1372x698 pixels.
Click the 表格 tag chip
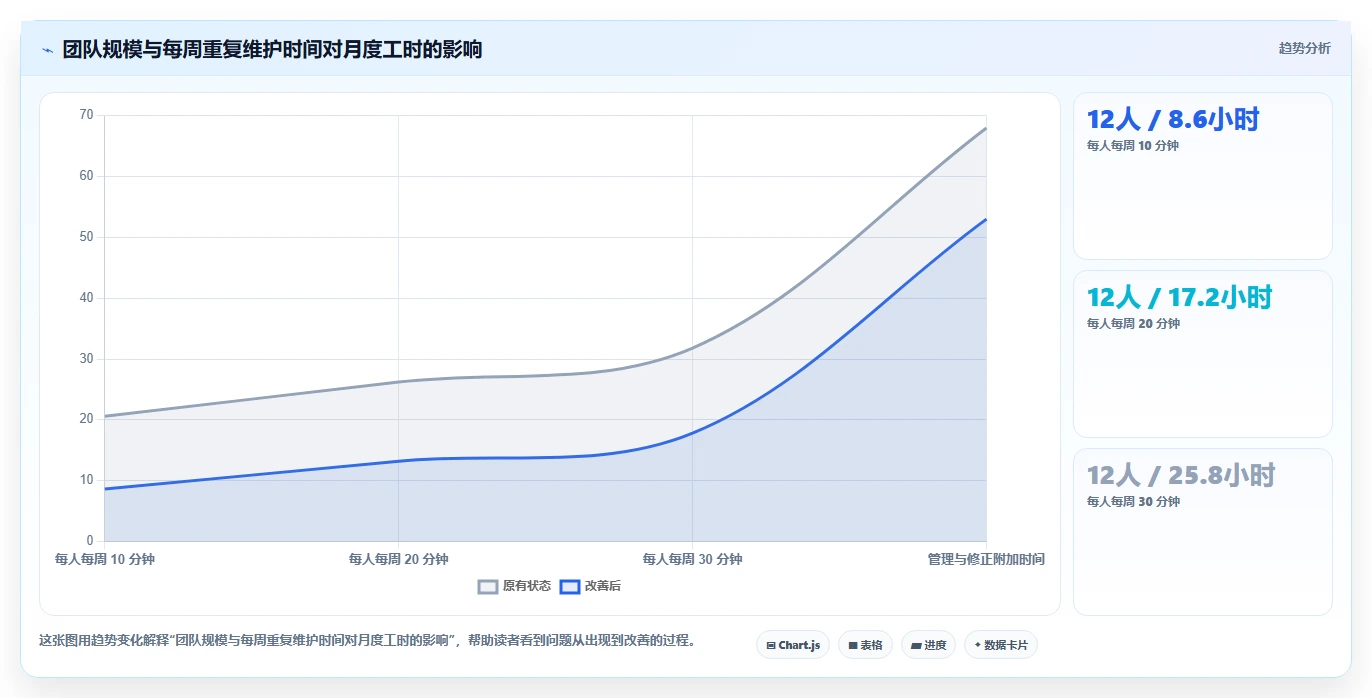(865, 645)
